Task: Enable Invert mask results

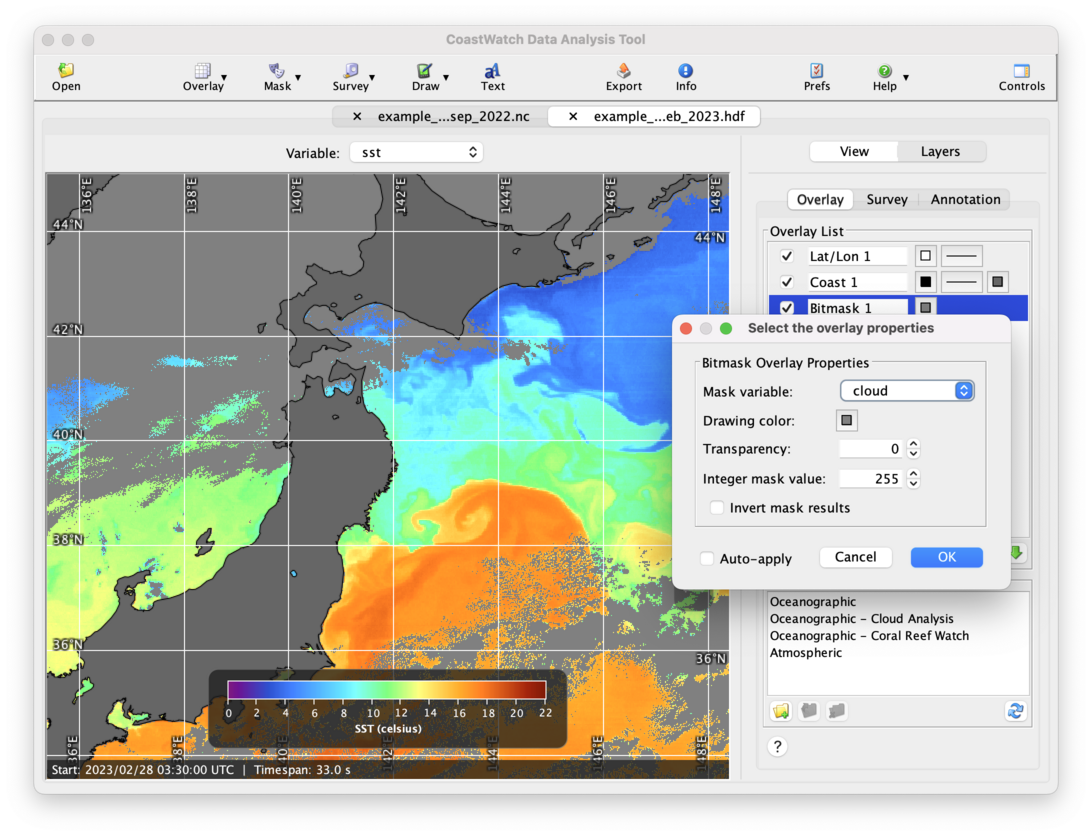Action: point(717,508)
